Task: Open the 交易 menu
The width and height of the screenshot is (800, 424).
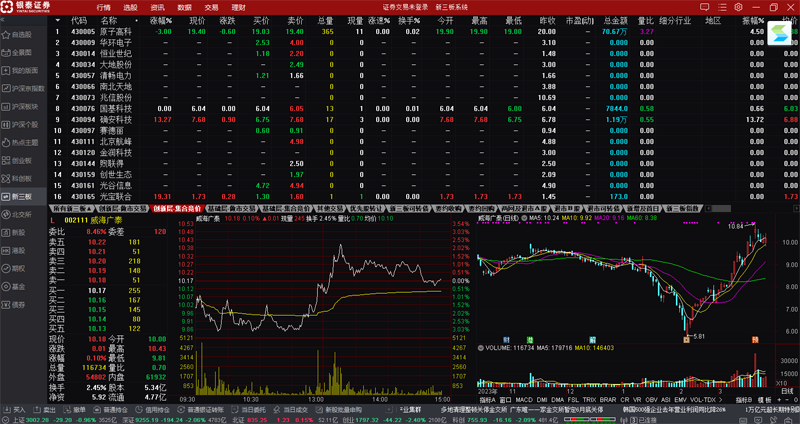Action: coord(211,8)
